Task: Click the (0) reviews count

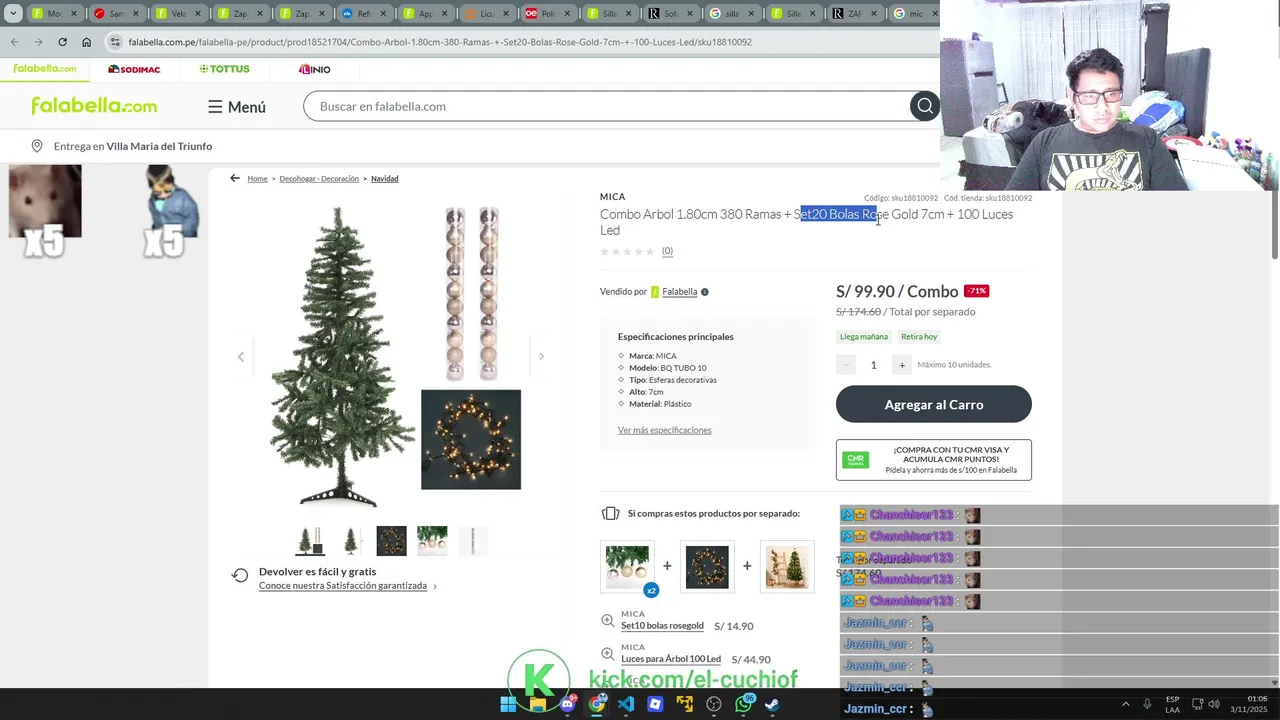Action: [x=667, y=251]
